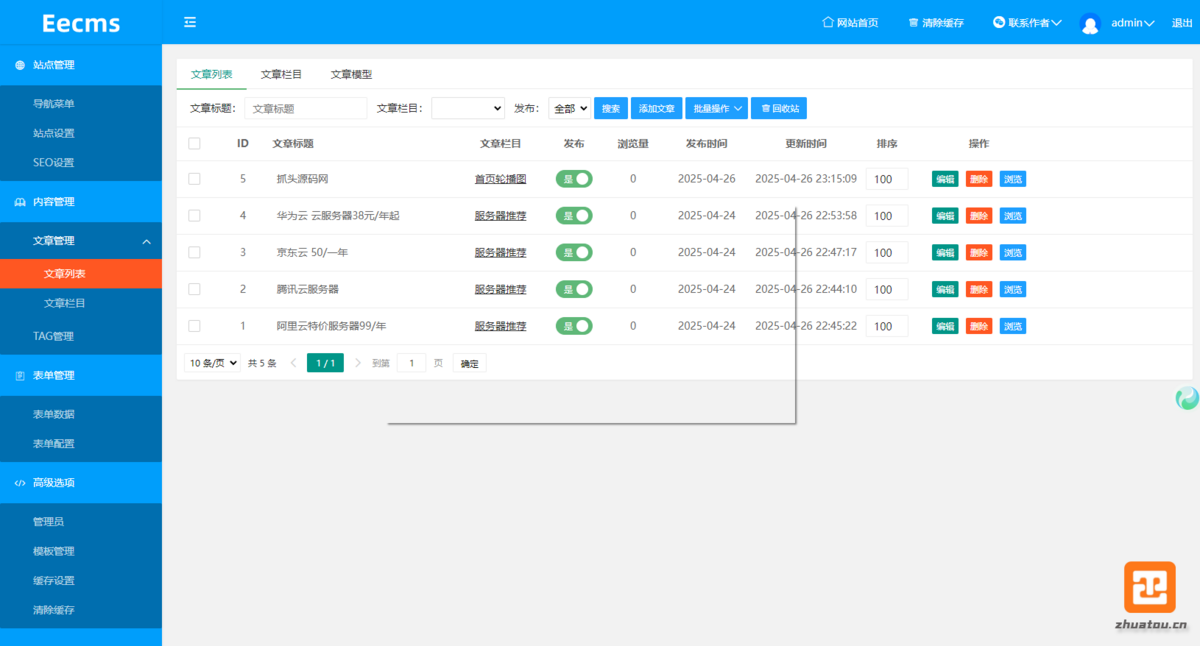Check the box for 阿里云特价服务器99/年 row
The width and height of the screenshot is (1200, 646).
click(194, 326)
